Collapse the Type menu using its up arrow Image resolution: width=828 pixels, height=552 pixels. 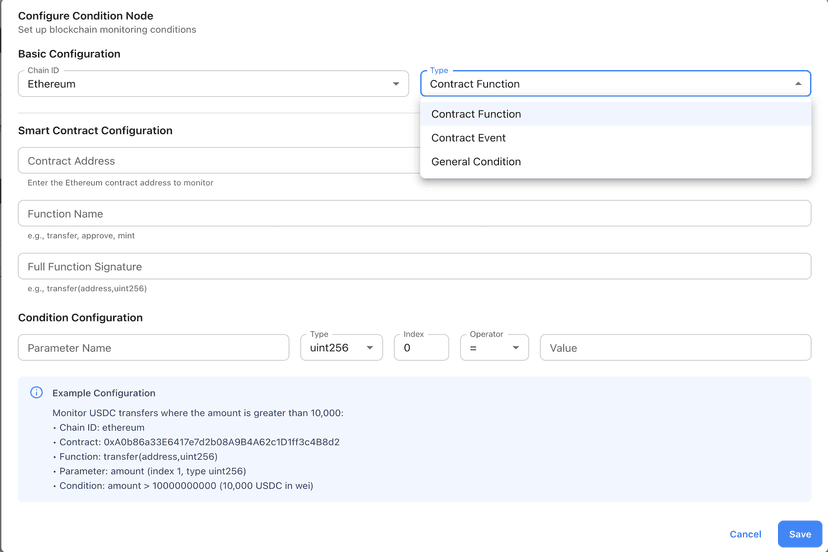(798, 84)
